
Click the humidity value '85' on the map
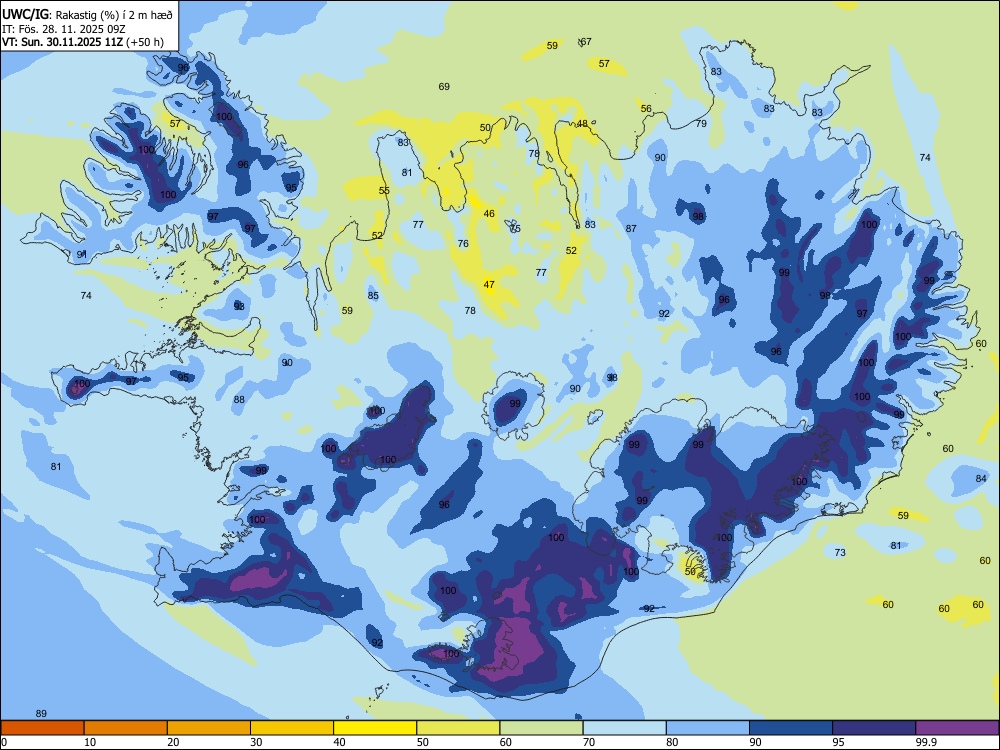point(373,295)
